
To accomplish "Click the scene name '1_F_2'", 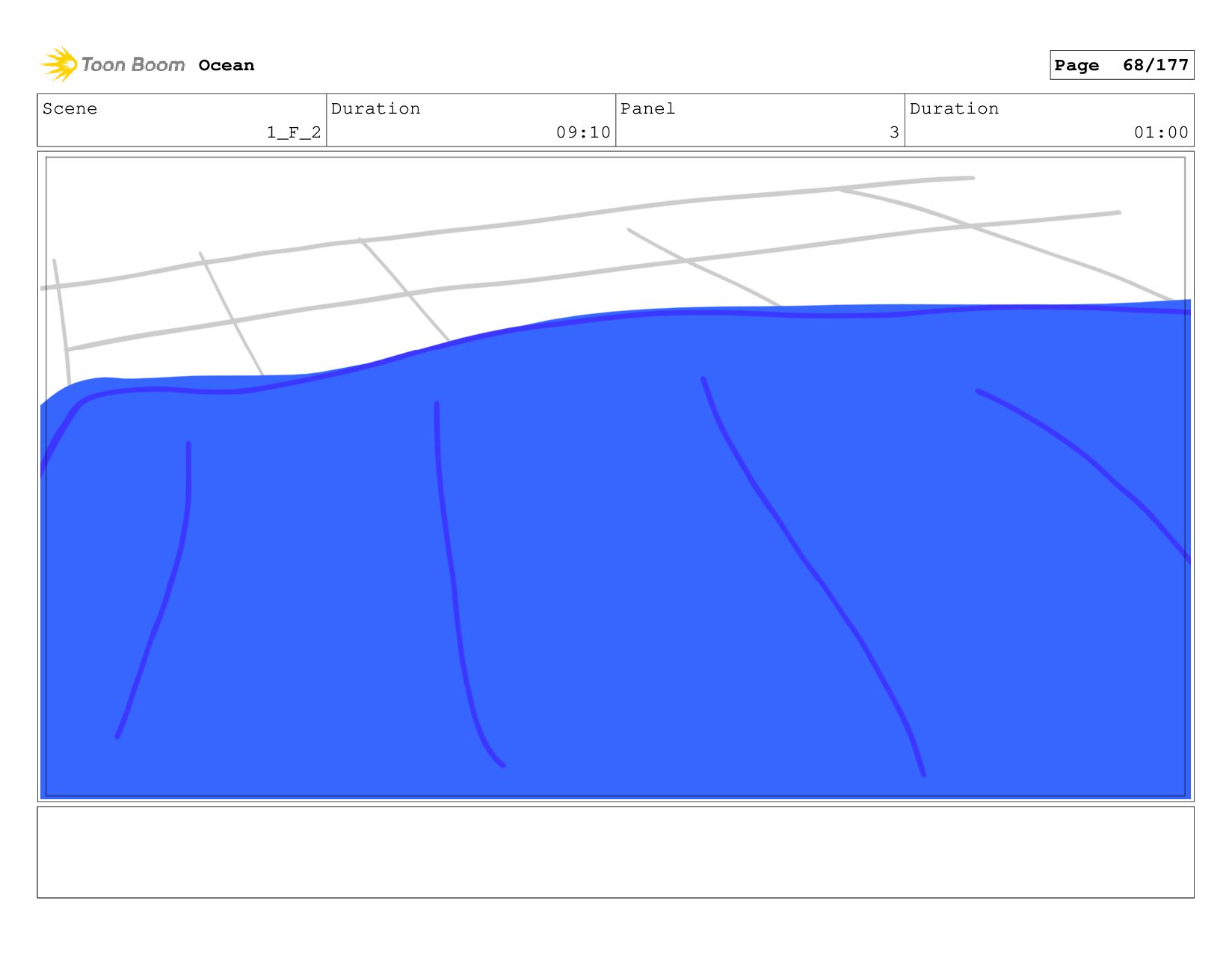I will click(294, 132).
